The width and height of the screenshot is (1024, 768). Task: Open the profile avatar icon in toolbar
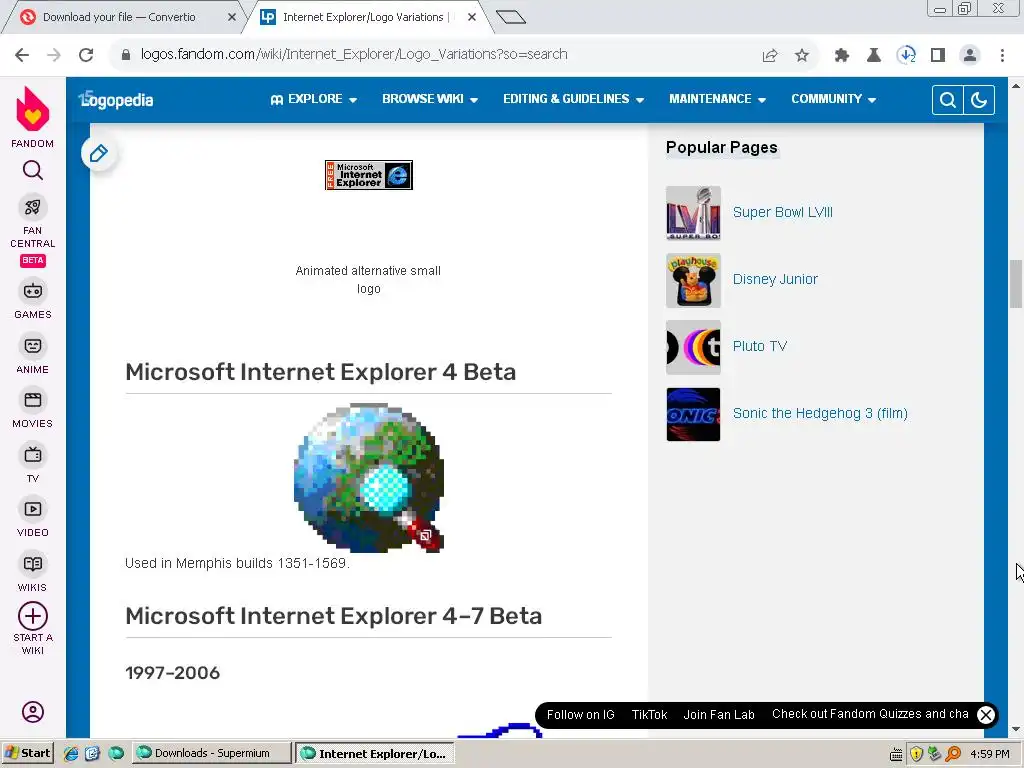point(970,56)
